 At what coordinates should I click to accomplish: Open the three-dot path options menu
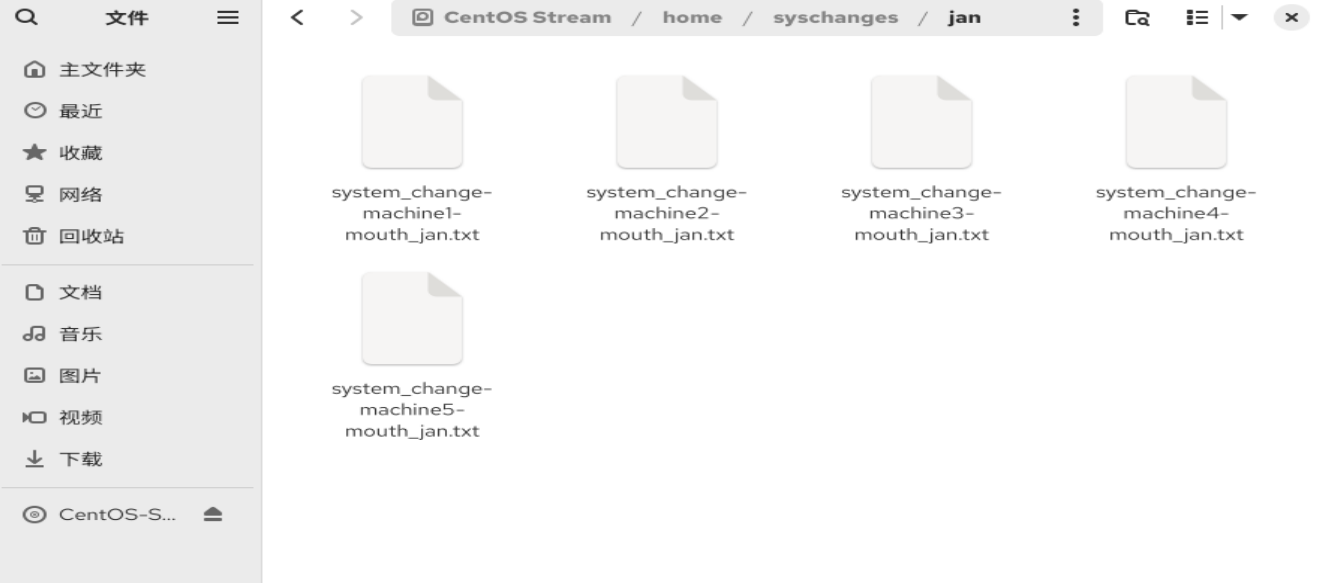(x=1076, y=18)
